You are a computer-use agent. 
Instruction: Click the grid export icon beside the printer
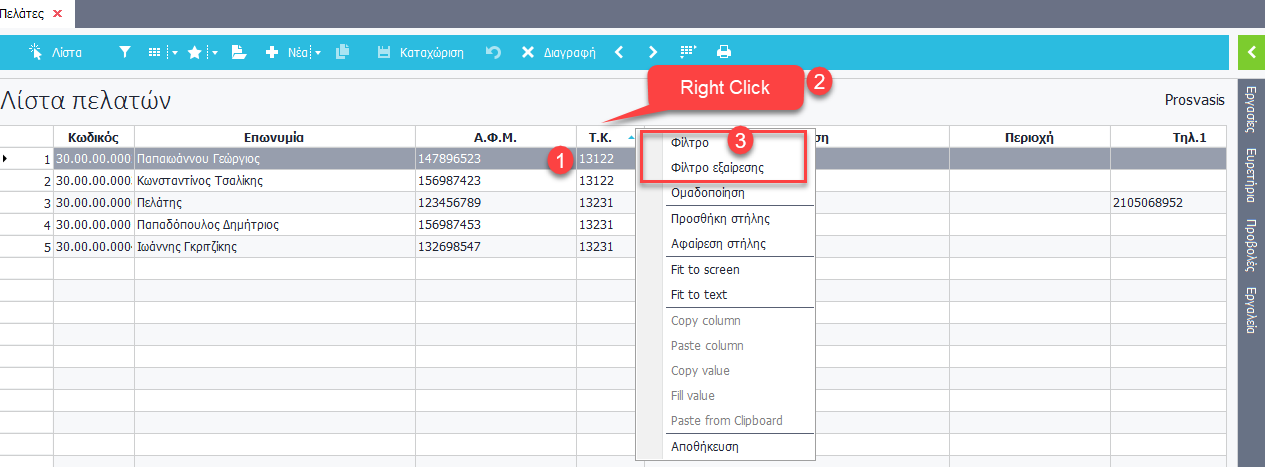tap(688, 52)
